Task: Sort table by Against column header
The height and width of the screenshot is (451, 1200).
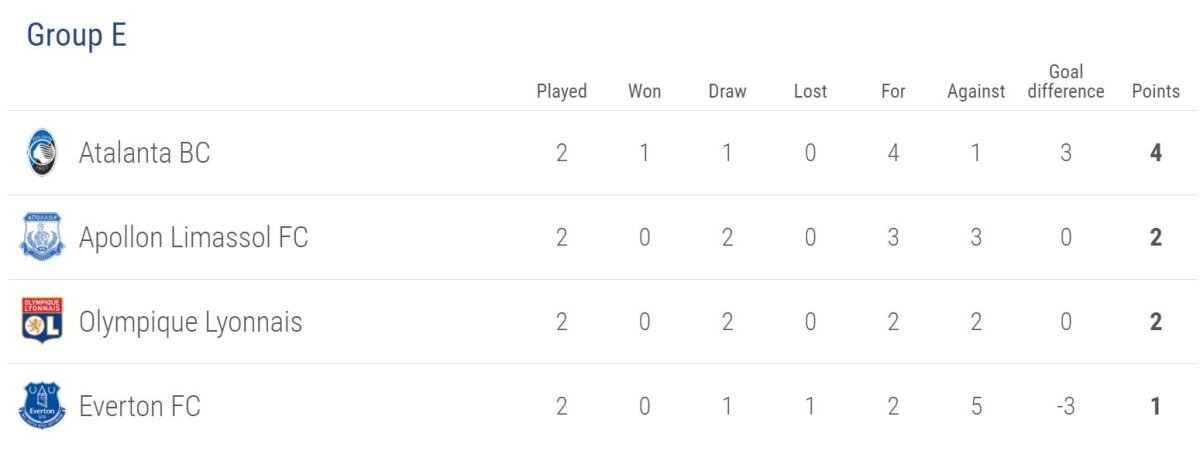Action: point(976,91)
